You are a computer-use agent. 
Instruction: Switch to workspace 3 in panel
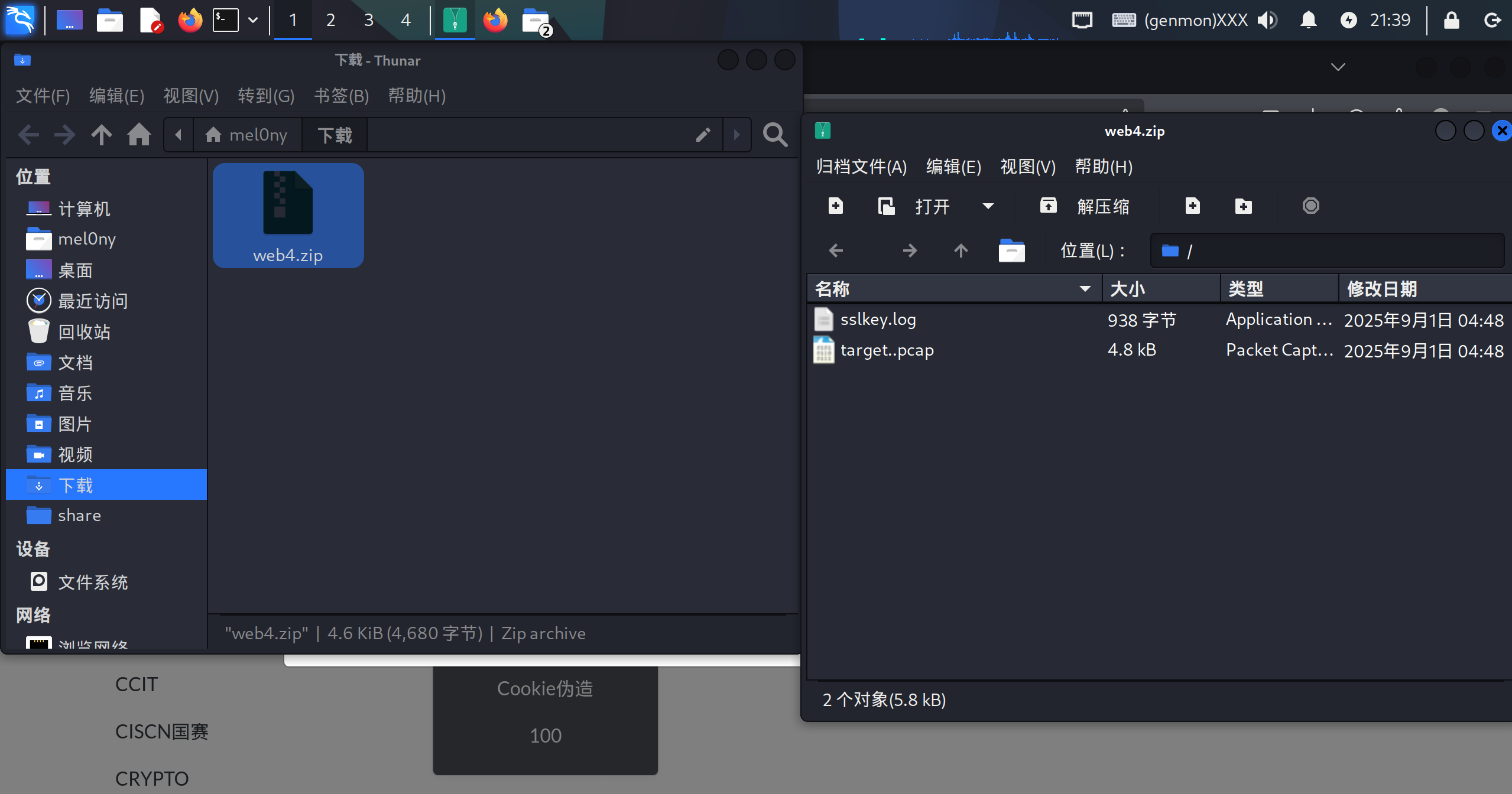pos(368,20)
